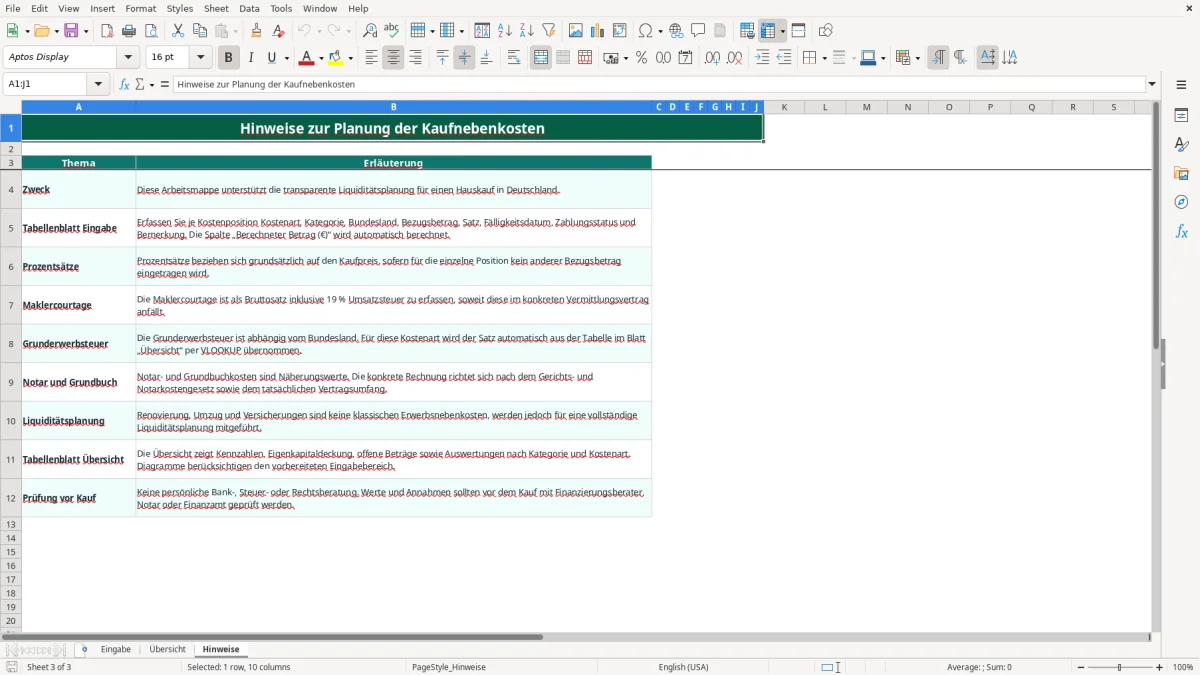This screenshot has height=675, width=1200.
Task: Open the sidebar Gallery
Action: pos(1181,174)
